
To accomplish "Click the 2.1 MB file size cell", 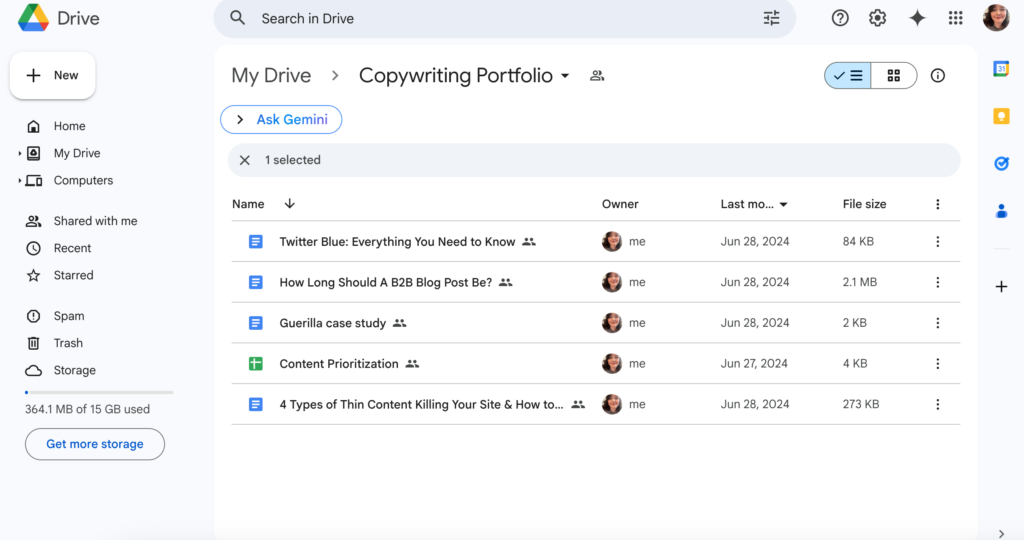I will 859,282.
